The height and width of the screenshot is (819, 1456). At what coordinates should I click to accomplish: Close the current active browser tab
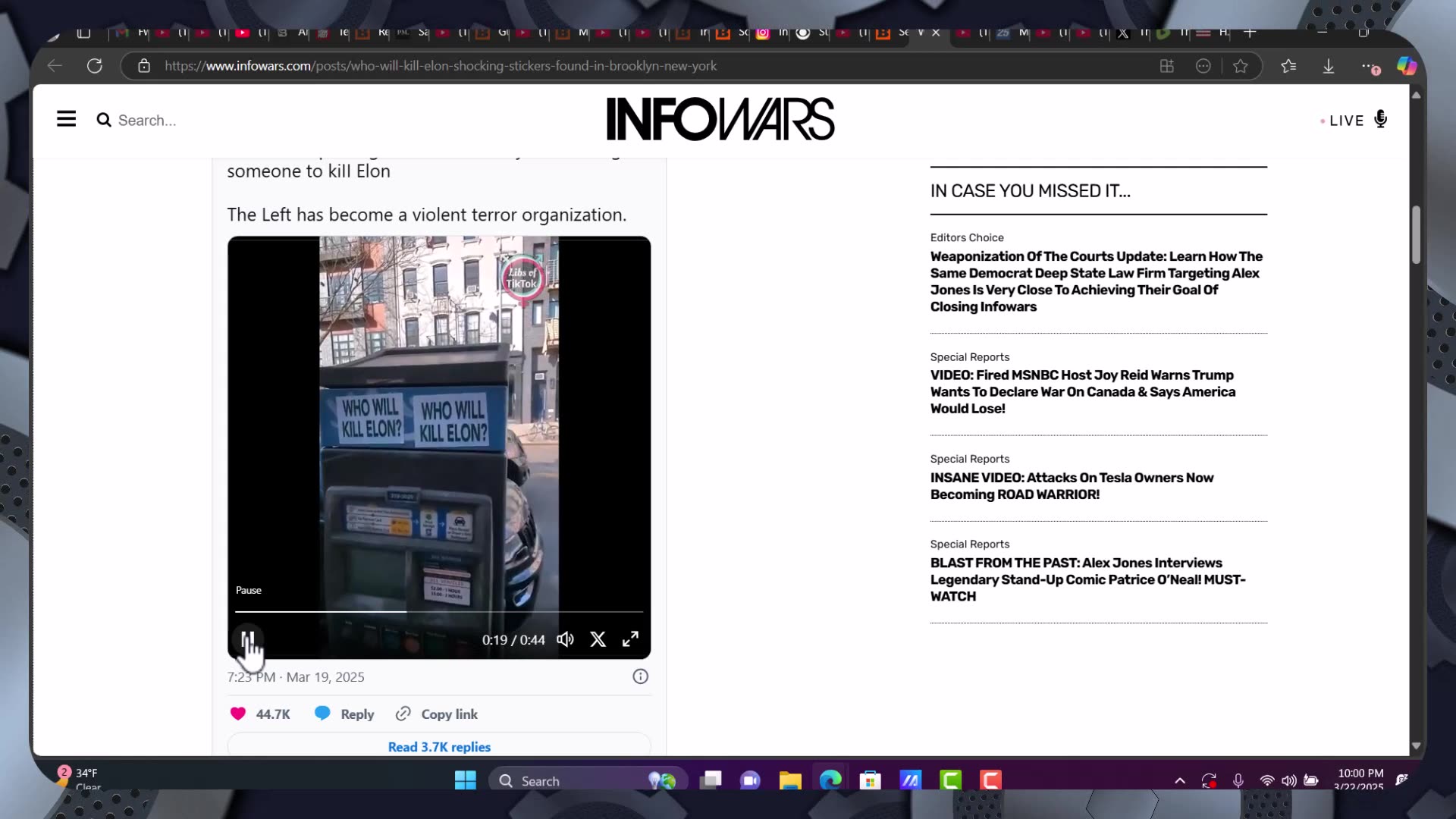(x=936, y=33)
